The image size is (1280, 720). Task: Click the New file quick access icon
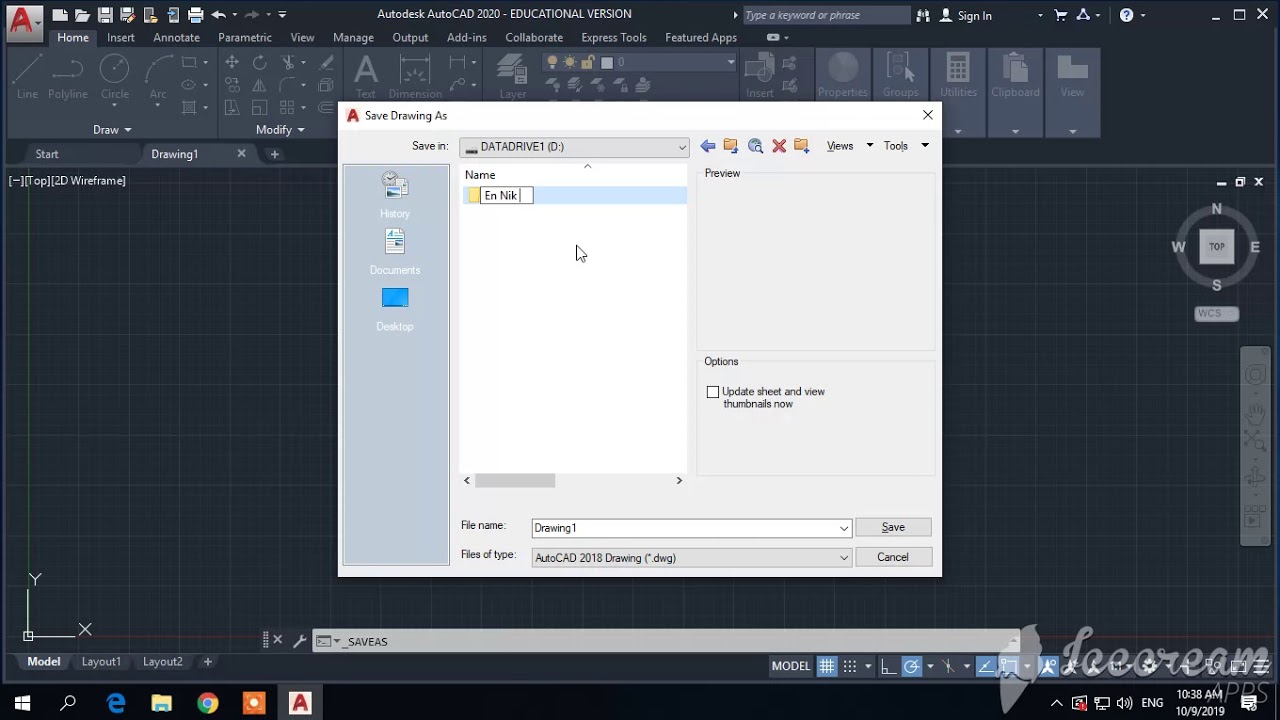(61, 15)
